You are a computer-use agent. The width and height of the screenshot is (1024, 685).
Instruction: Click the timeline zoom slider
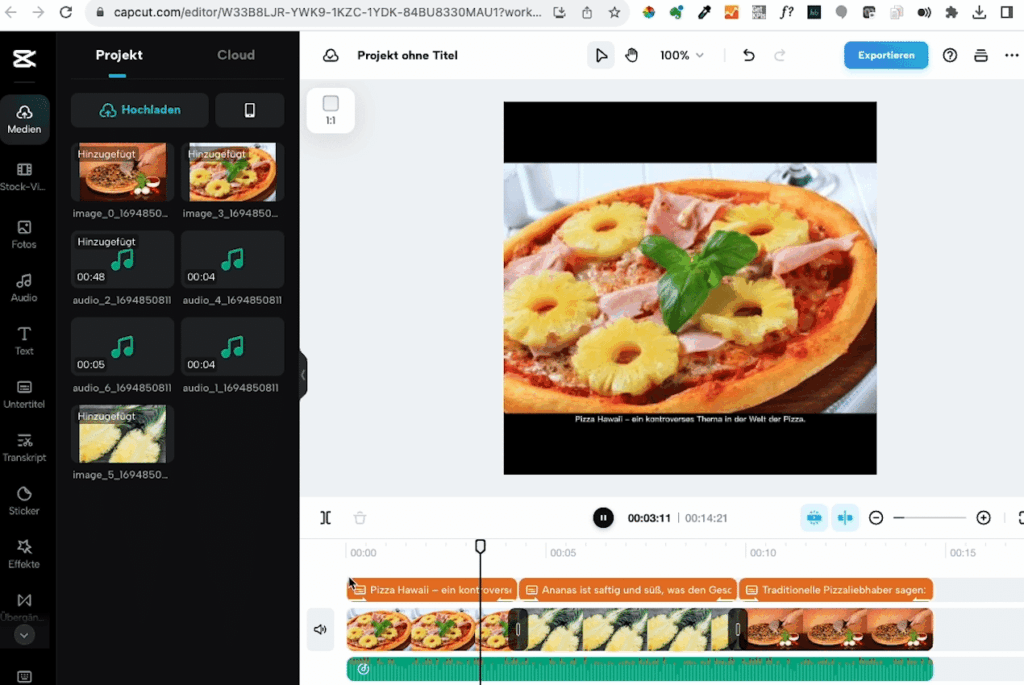click(929, 518)
